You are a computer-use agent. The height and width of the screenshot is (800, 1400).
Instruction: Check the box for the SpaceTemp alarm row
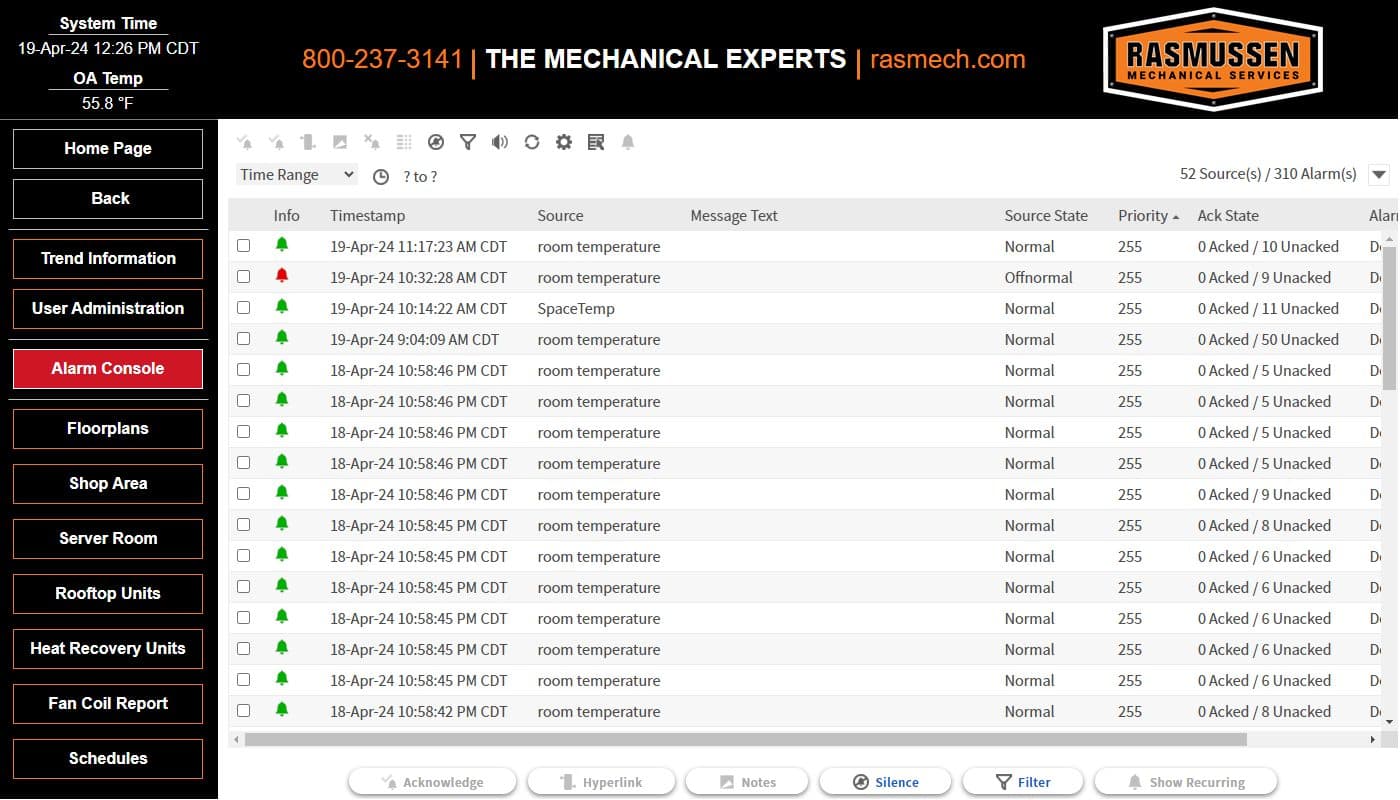tap(244, 308)
